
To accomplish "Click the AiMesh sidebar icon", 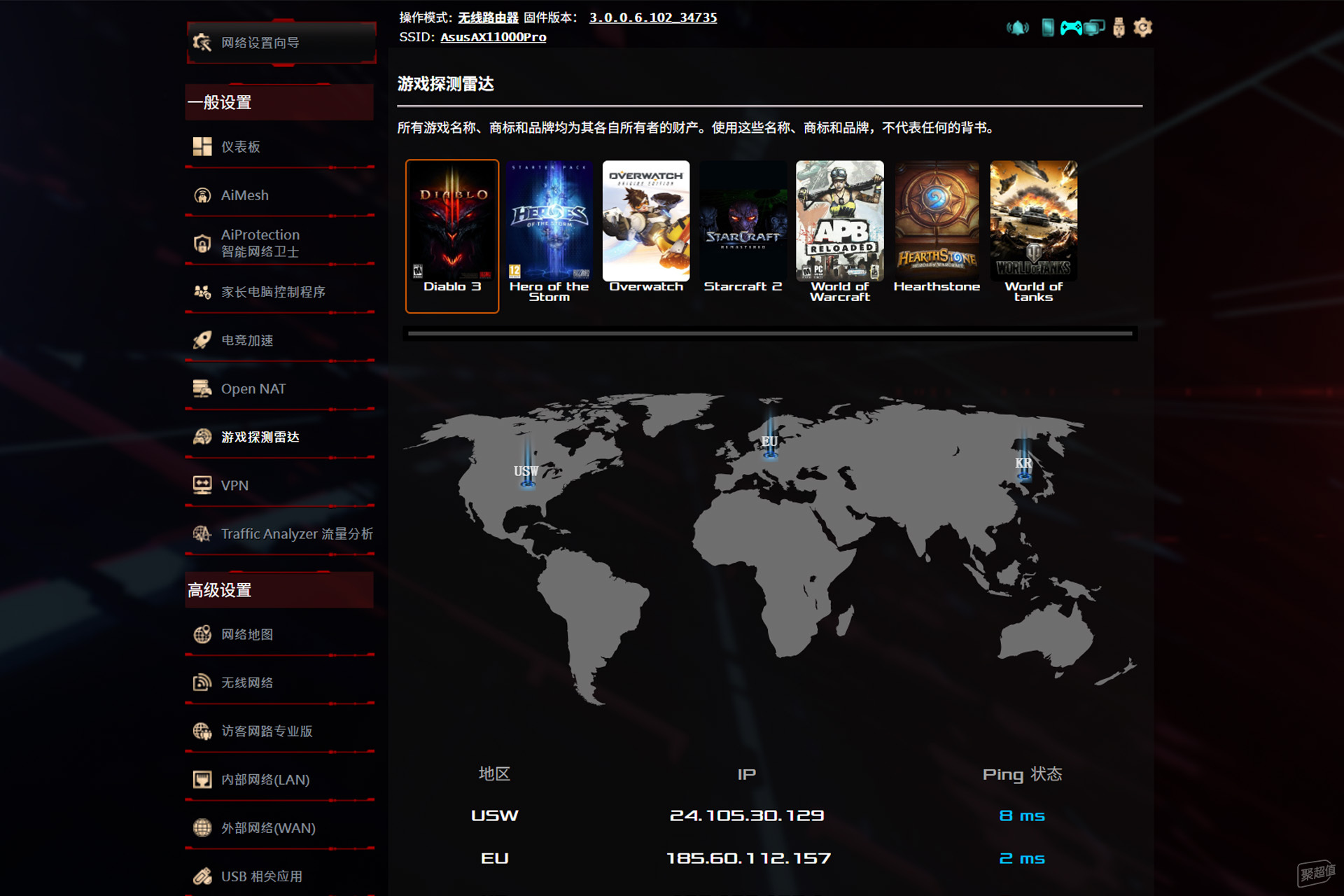I will click(202, 195).
